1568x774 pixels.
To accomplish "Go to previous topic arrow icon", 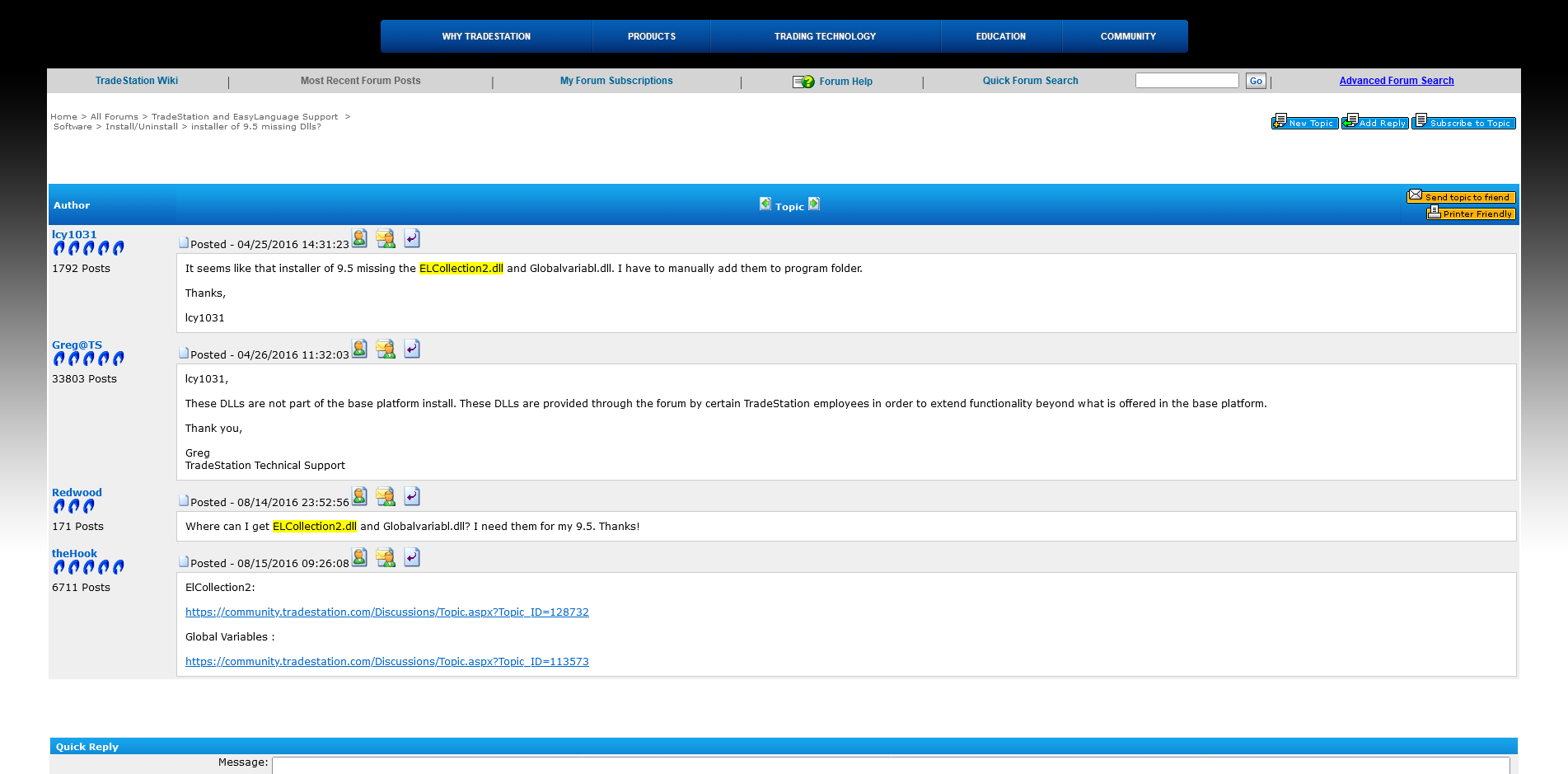I will [x=765, y=204].
